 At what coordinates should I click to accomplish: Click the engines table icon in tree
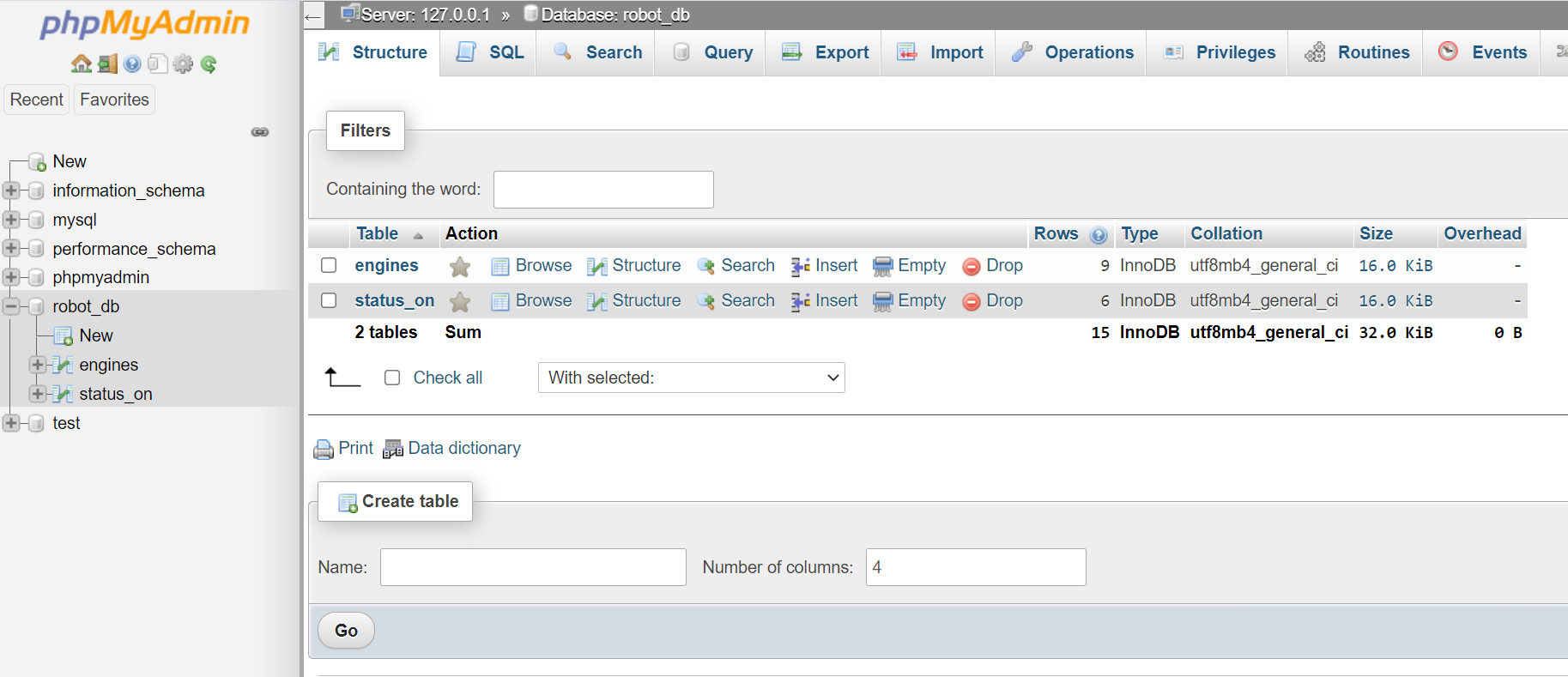click(62, 366)
